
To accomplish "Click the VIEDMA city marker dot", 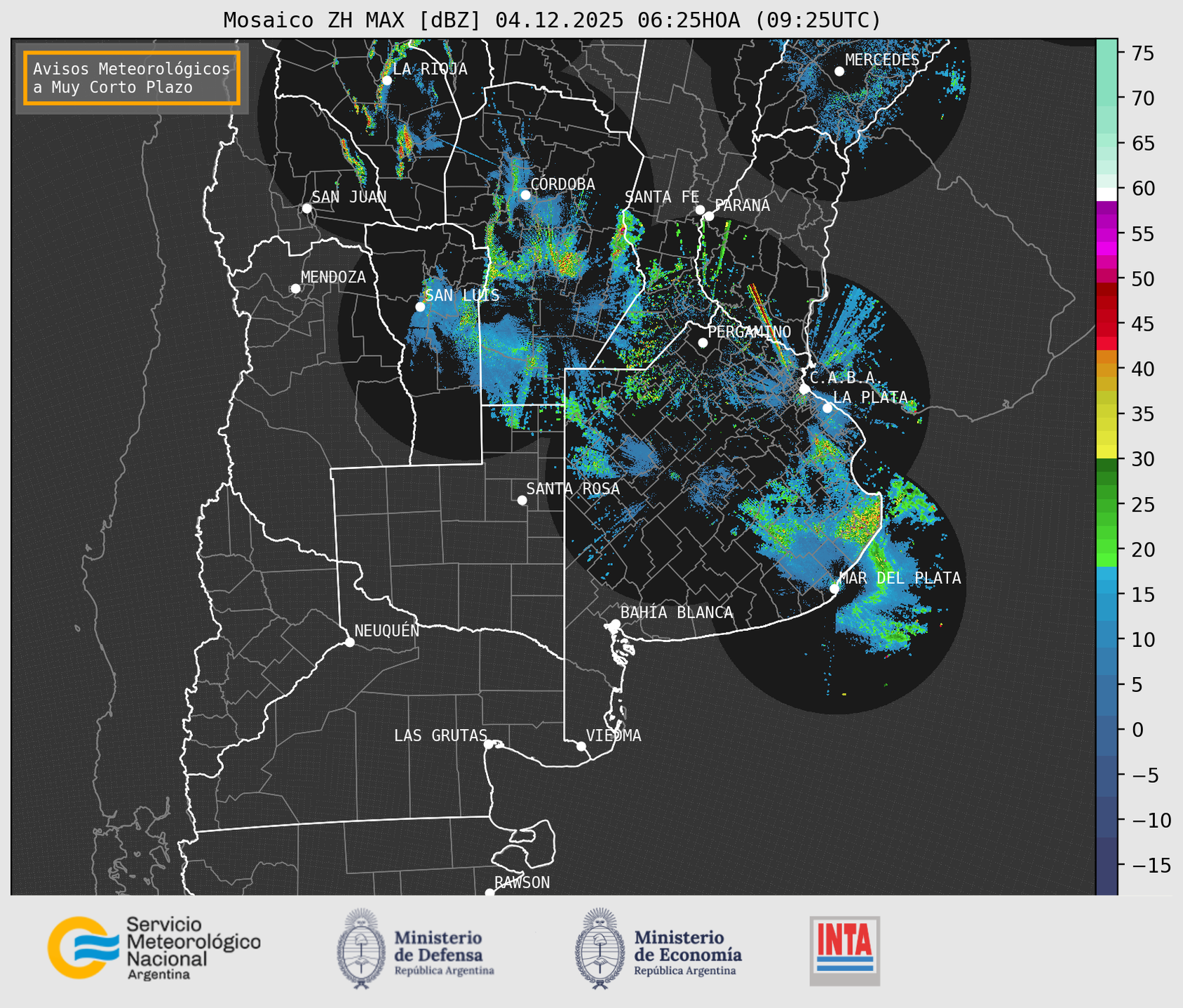I will (581, 746).
